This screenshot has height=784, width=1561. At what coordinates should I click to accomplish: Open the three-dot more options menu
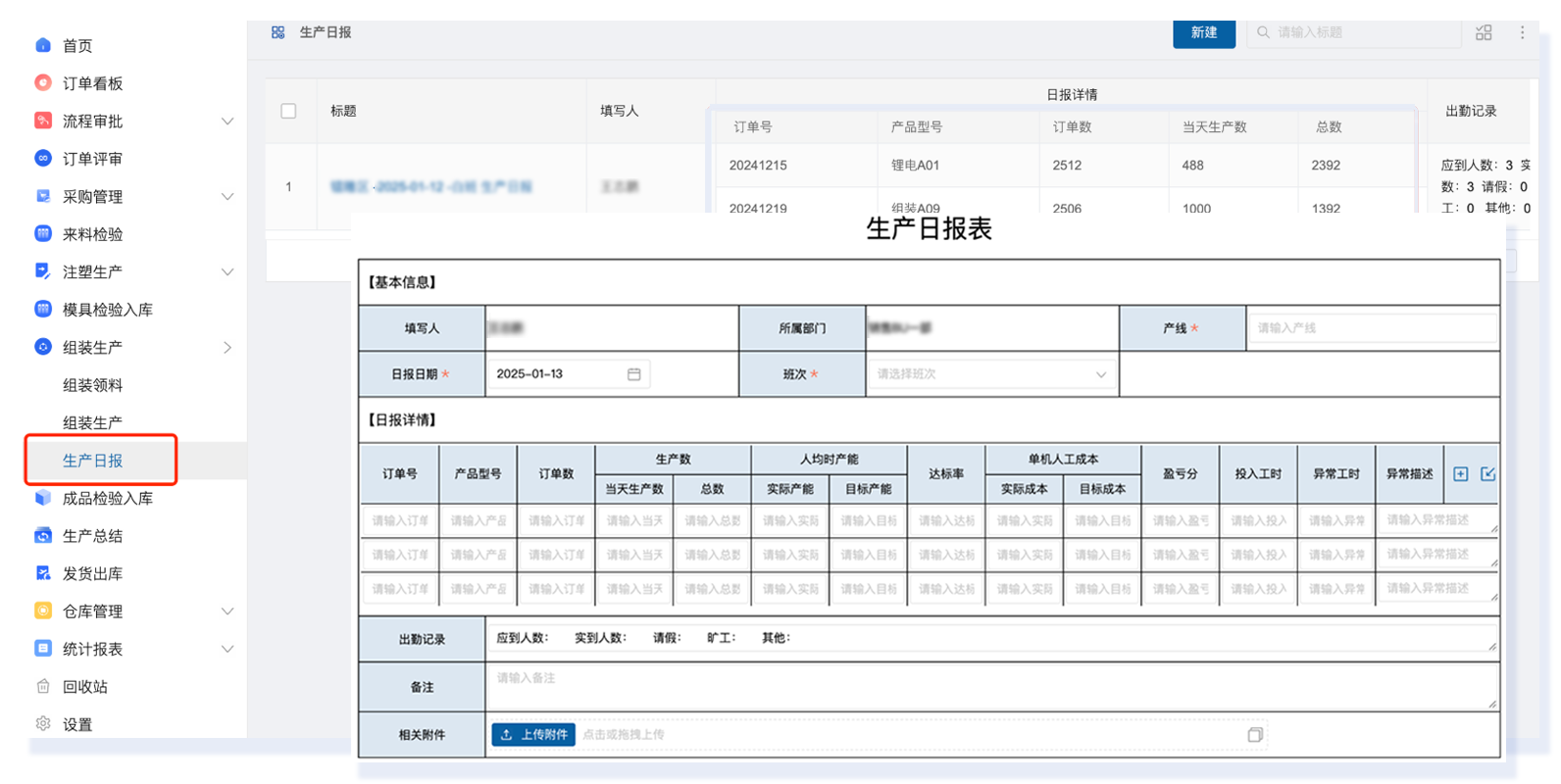[1522, 32]
